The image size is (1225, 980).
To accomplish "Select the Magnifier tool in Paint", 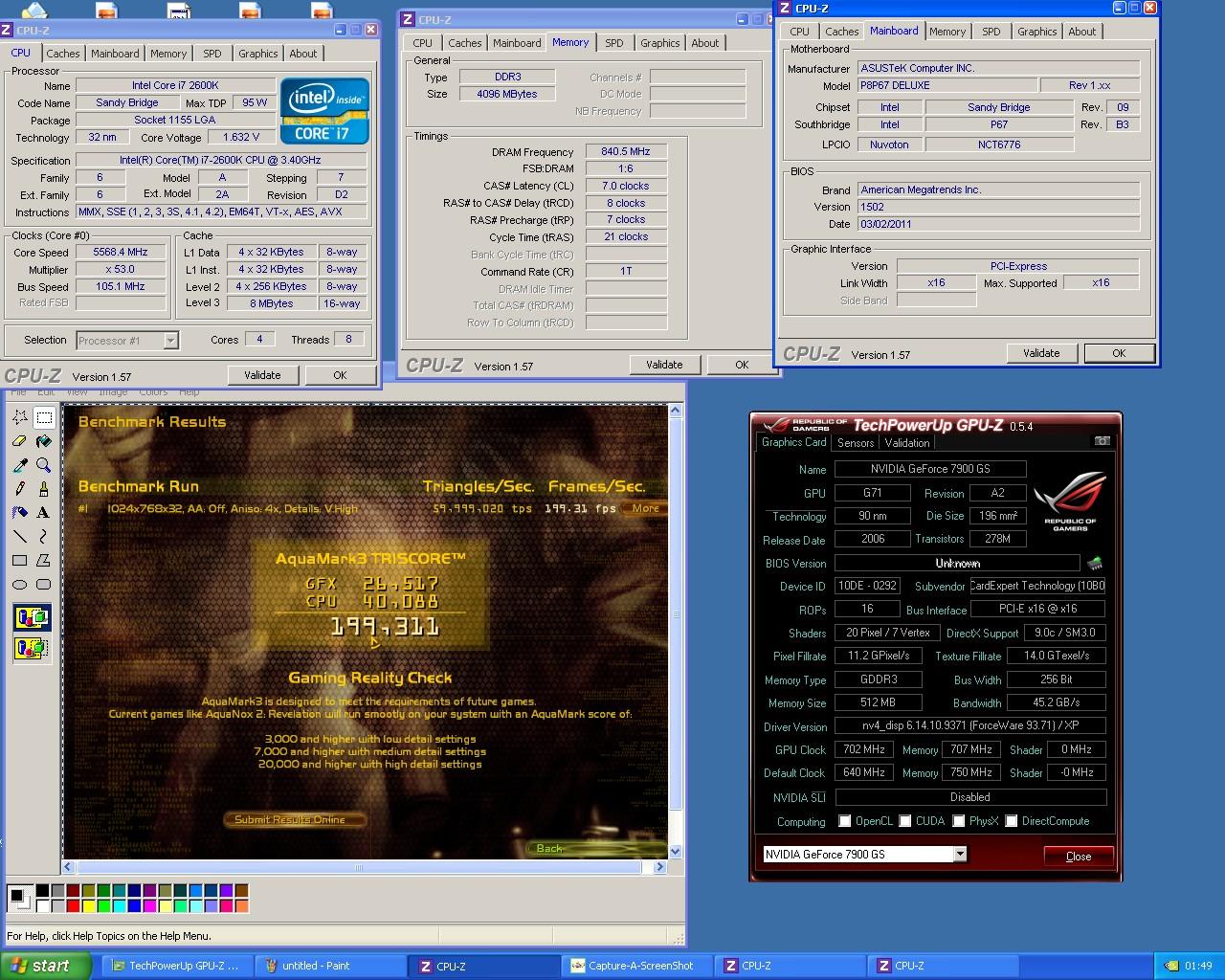I will [x=44, y=465].
